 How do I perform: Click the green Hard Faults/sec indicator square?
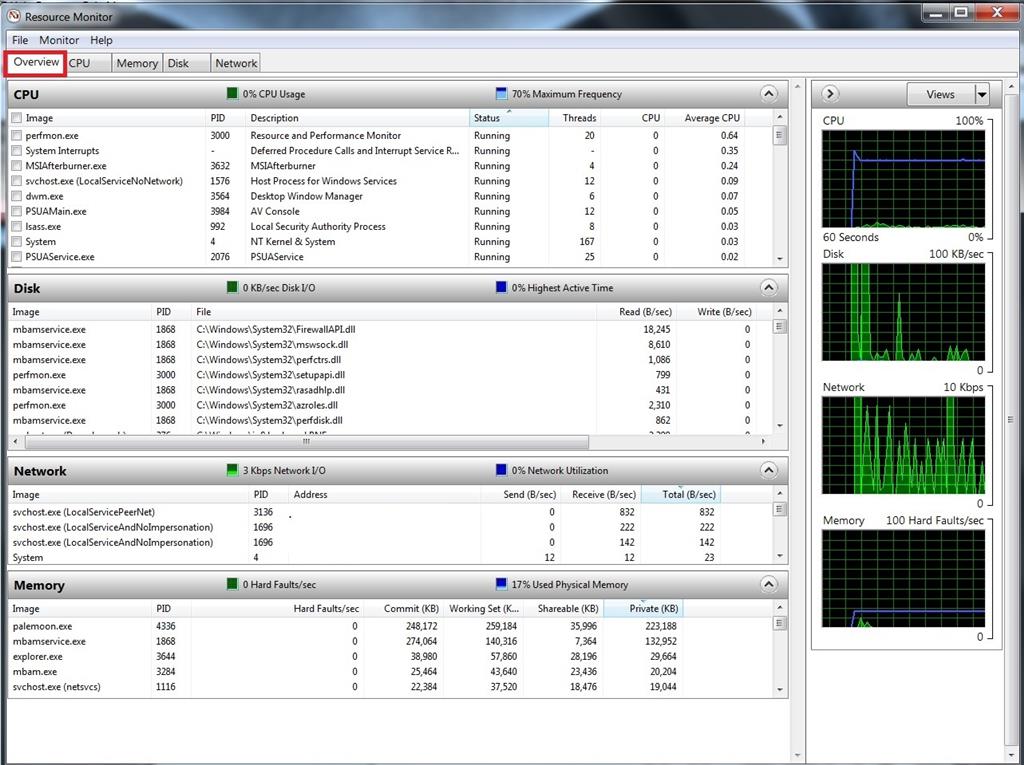[232, 584]
